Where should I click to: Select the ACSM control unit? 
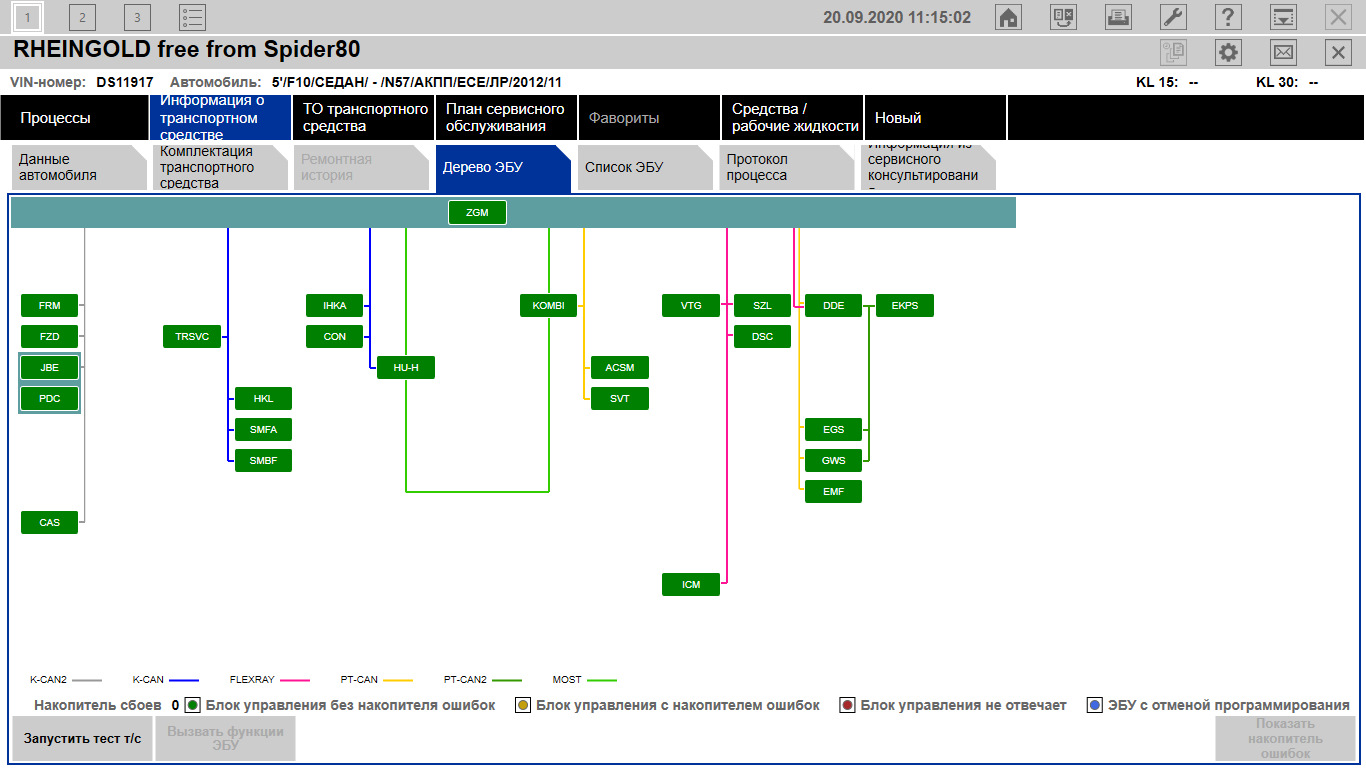[620, 368]
